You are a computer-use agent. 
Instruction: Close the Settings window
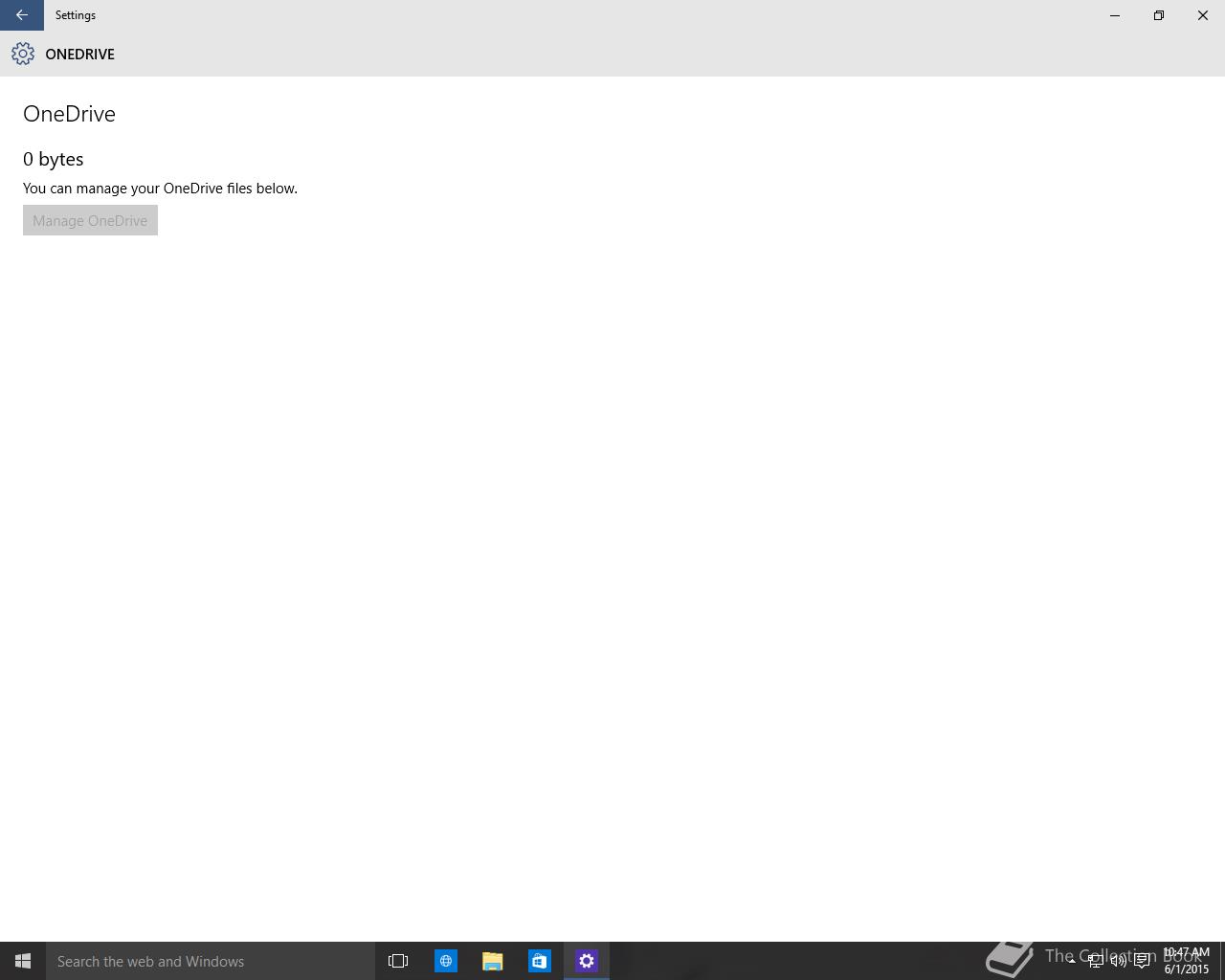pyautogui.click(x=1203, y=15)
